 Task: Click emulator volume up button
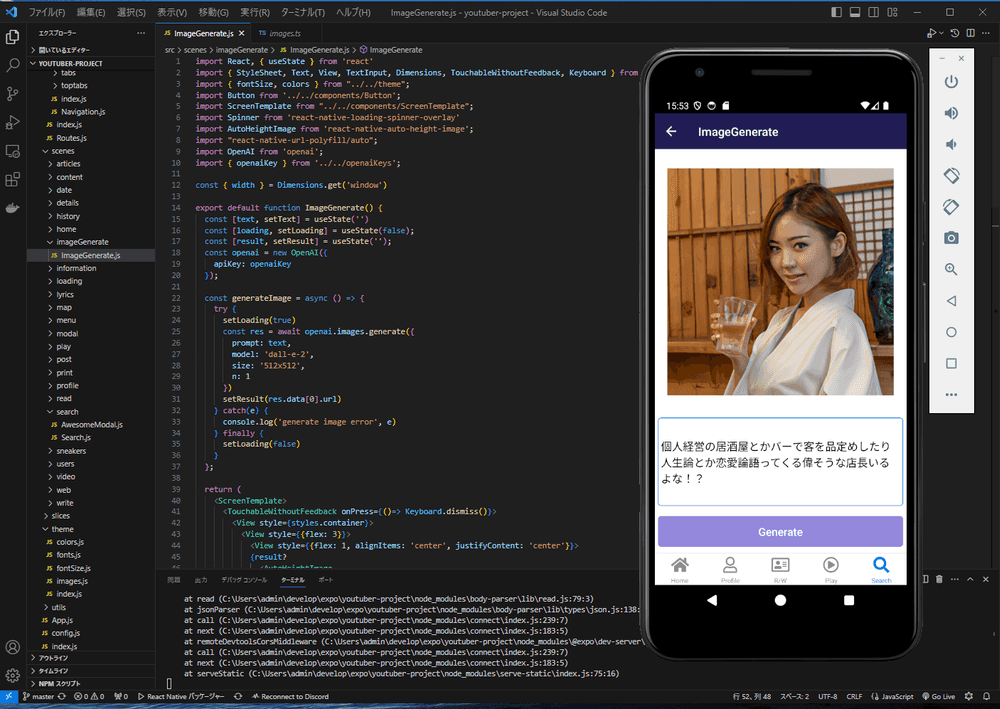pyautogui.click(x=951, y=113)
